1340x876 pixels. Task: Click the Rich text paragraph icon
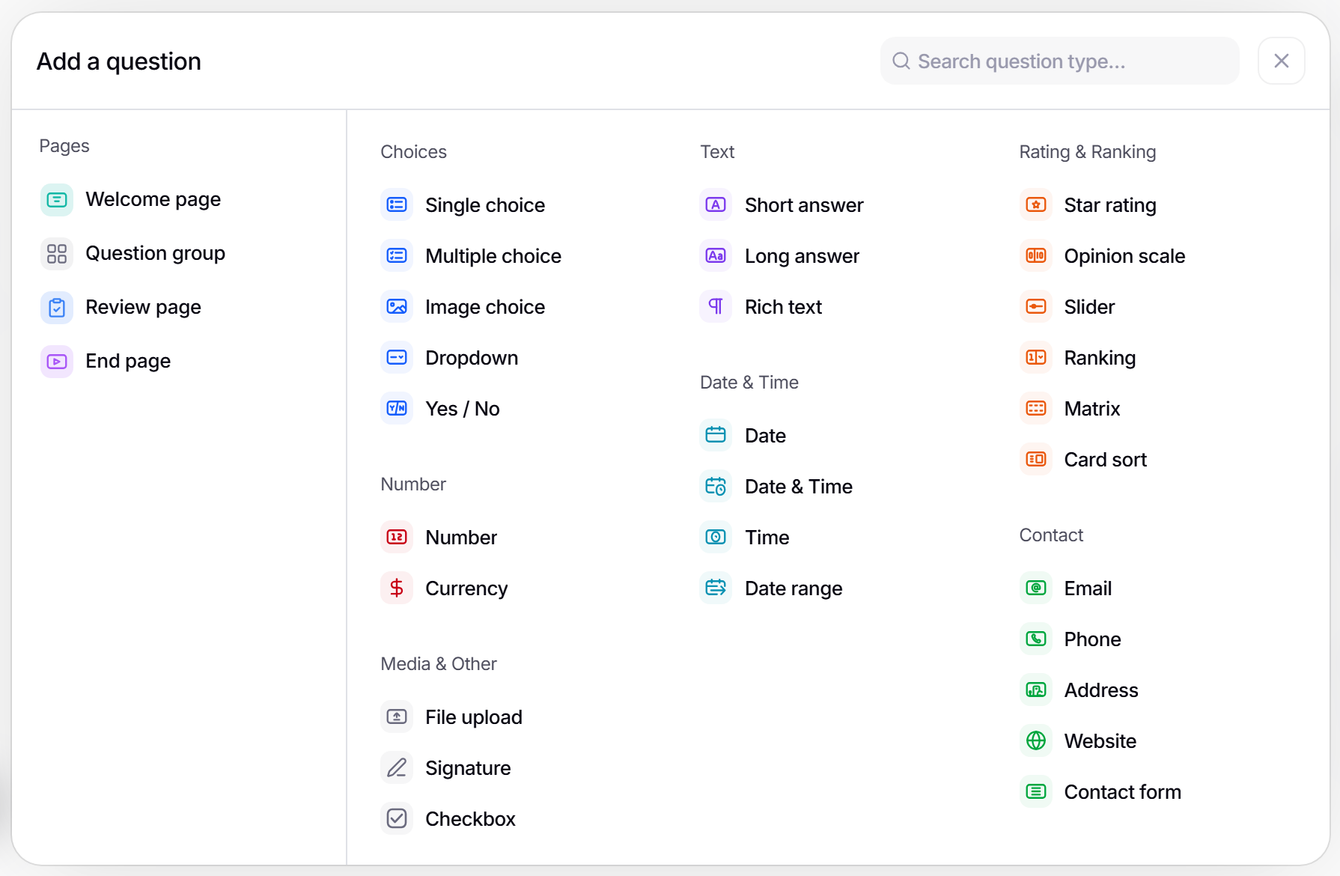click(x=716, y=307)
